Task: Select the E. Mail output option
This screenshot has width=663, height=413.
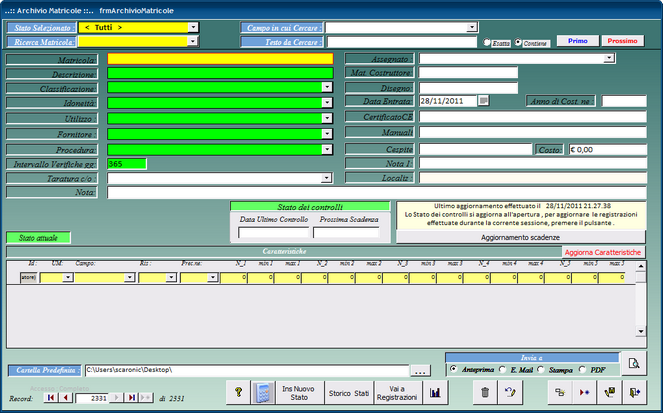Action: tap(502, 369)
